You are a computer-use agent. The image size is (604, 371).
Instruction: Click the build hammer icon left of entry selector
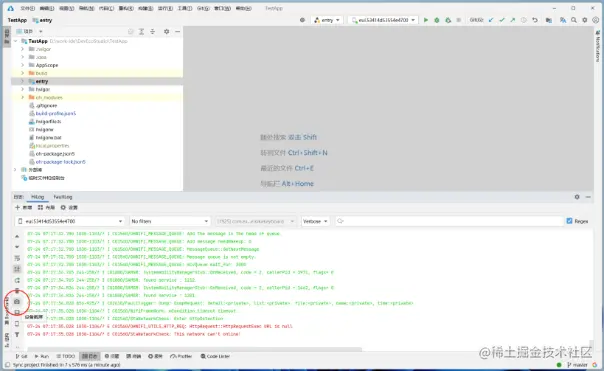302,20
